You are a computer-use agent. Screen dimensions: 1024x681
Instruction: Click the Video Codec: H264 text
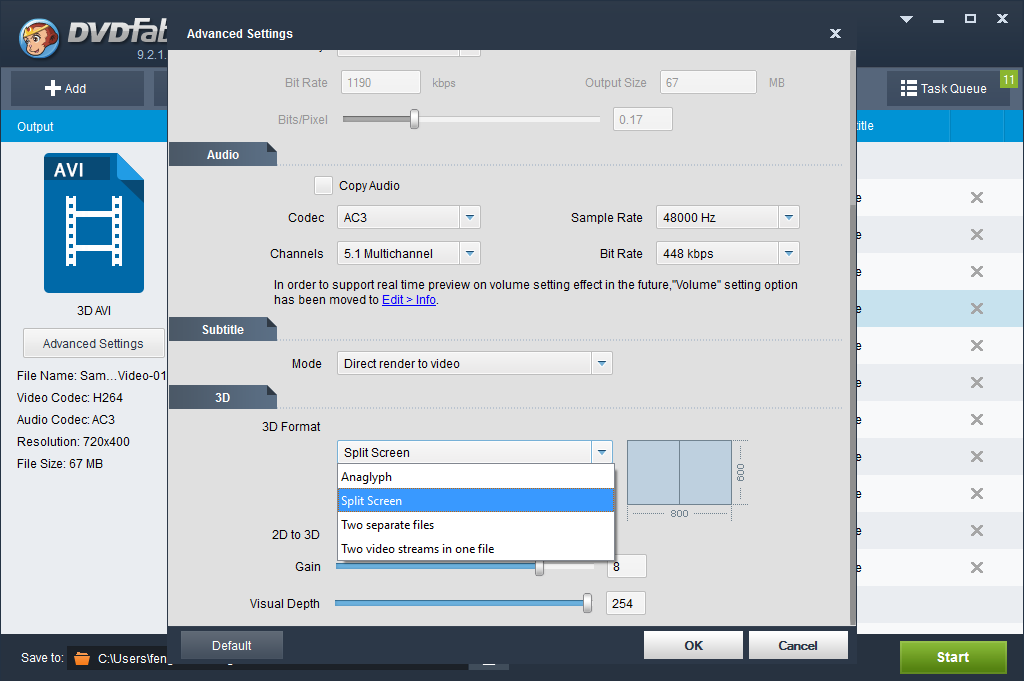(x=70, y=398)
